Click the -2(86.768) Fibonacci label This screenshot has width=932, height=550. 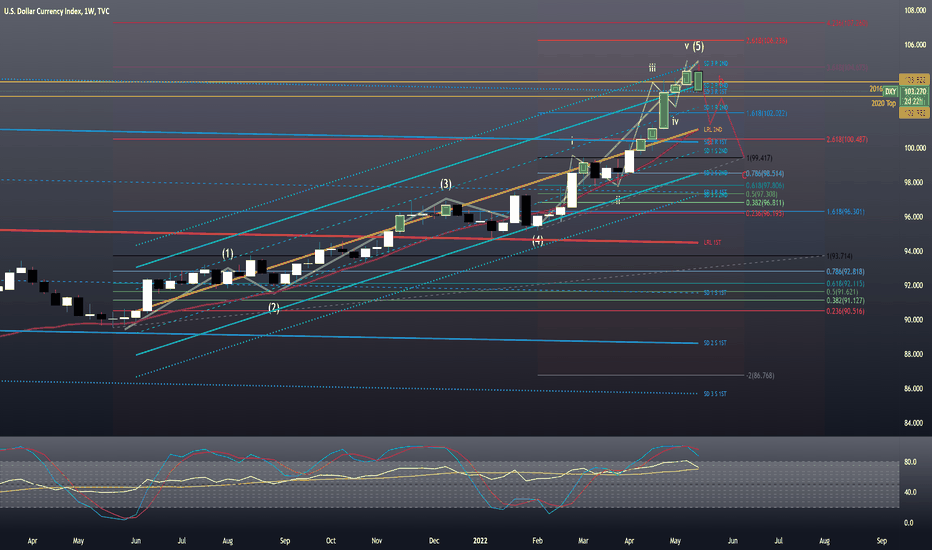click(760, 376)
